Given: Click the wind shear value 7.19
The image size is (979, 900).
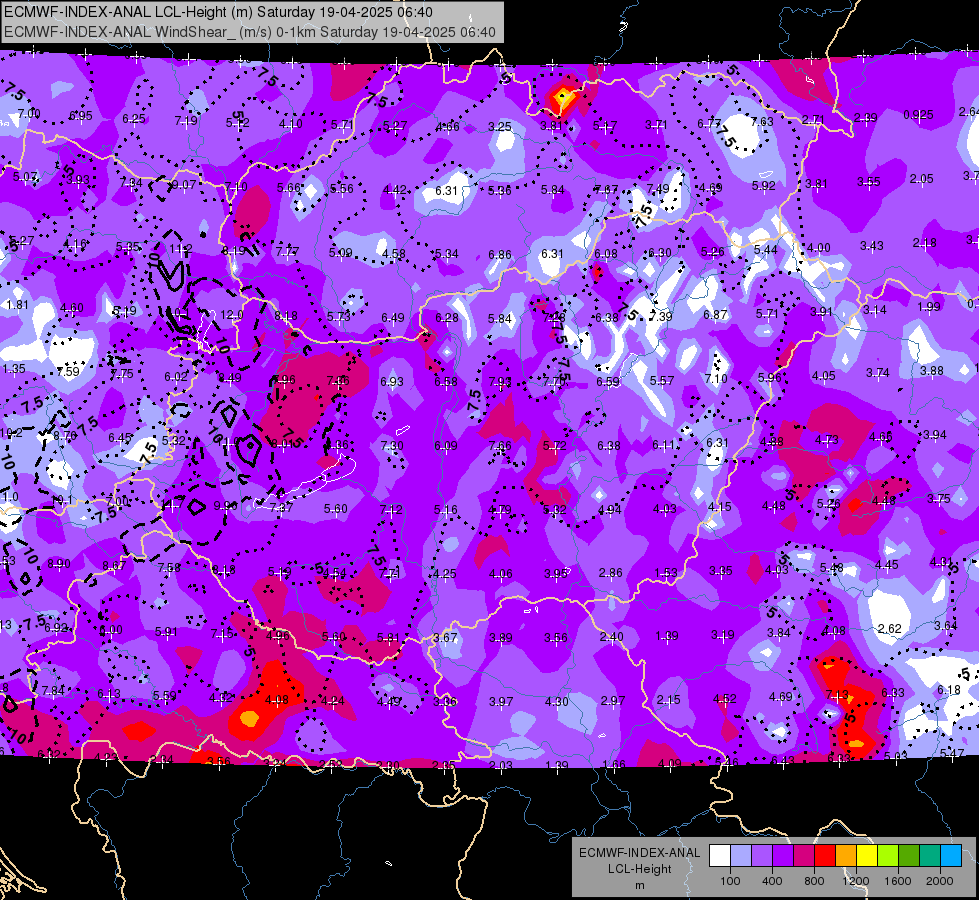Looking at the screenshot, I should [x=186, y=121].
